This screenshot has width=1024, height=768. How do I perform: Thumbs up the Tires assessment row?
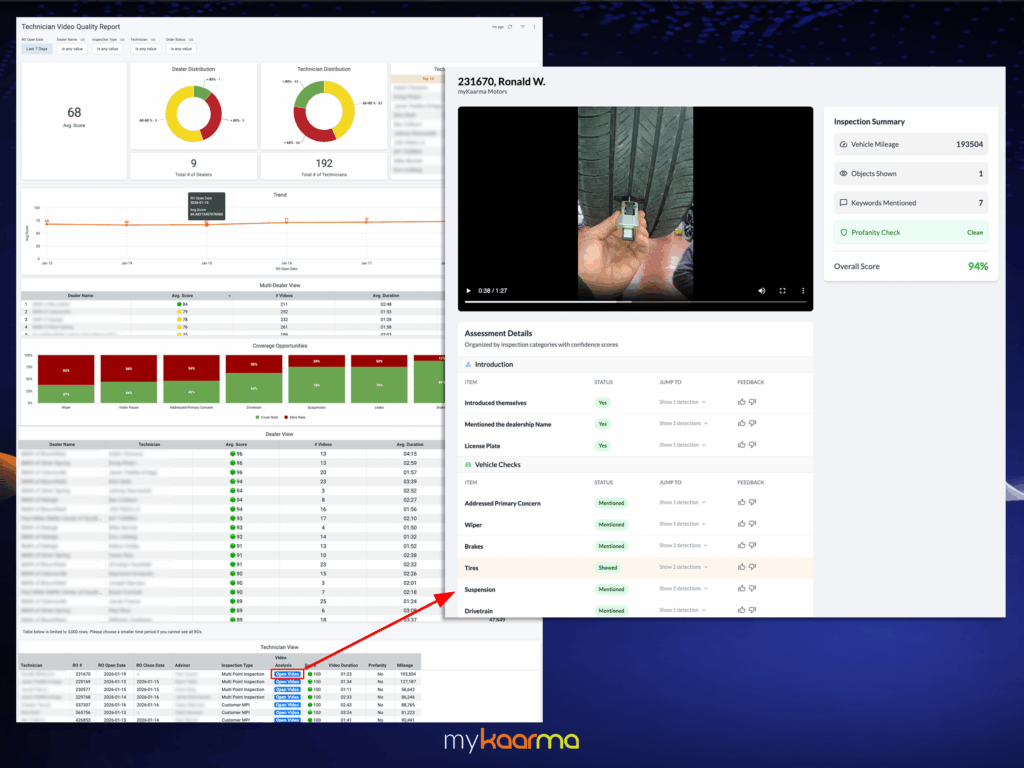pyautogui.click(x=741, y=567)
